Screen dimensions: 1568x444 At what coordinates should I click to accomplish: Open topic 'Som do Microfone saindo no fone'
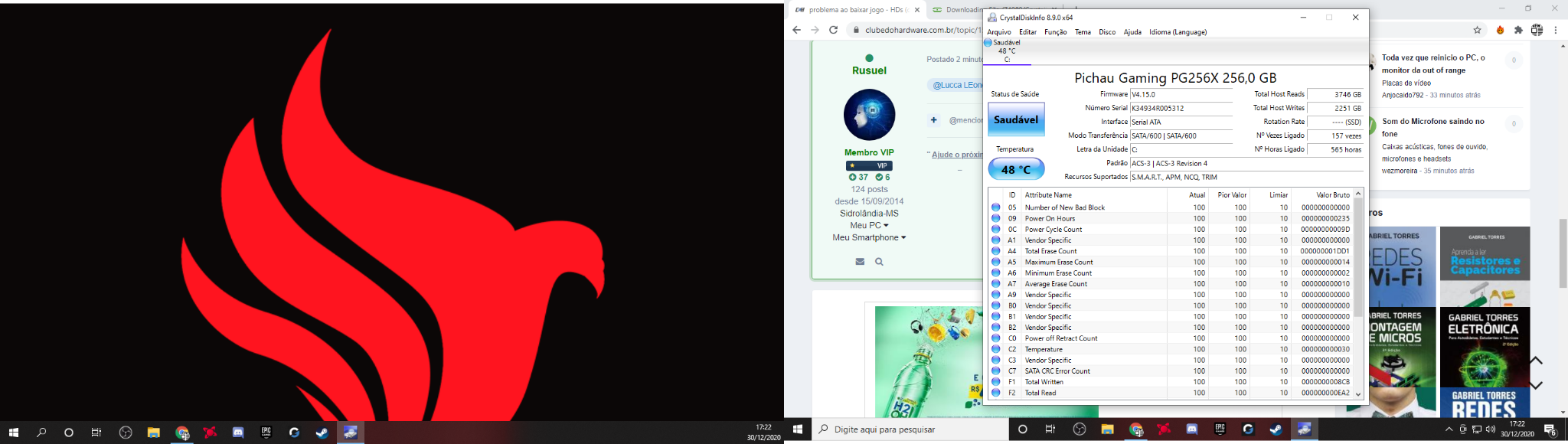[x=1432, y=127]
